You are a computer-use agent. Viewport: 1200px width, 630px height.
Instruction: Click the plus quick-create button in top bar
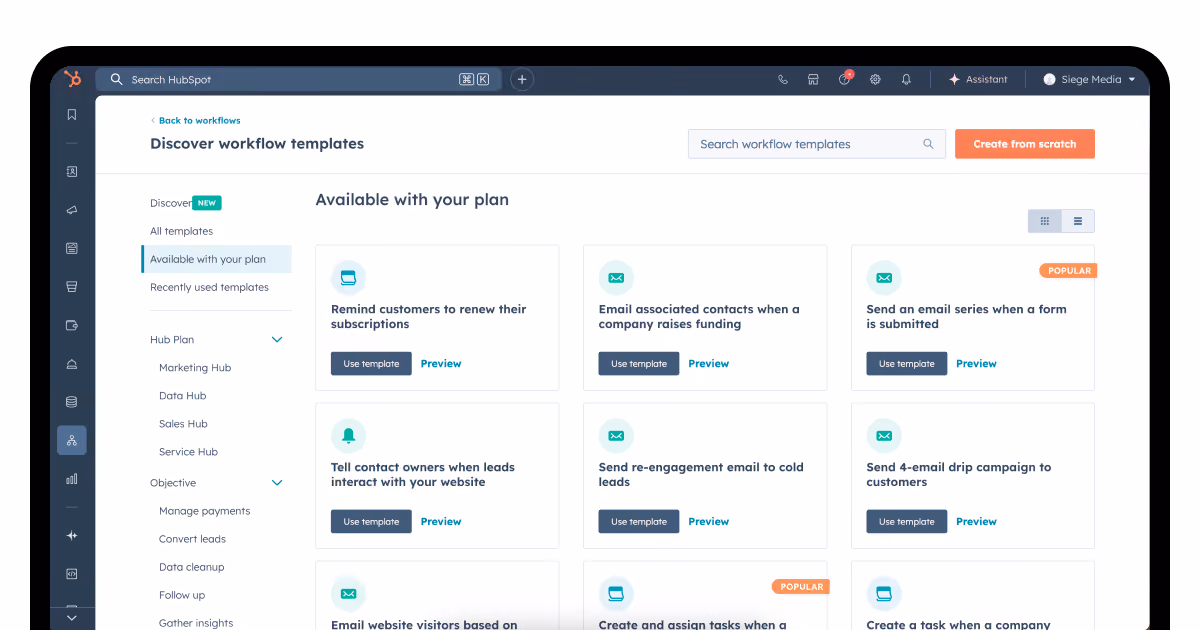[522, 79]
